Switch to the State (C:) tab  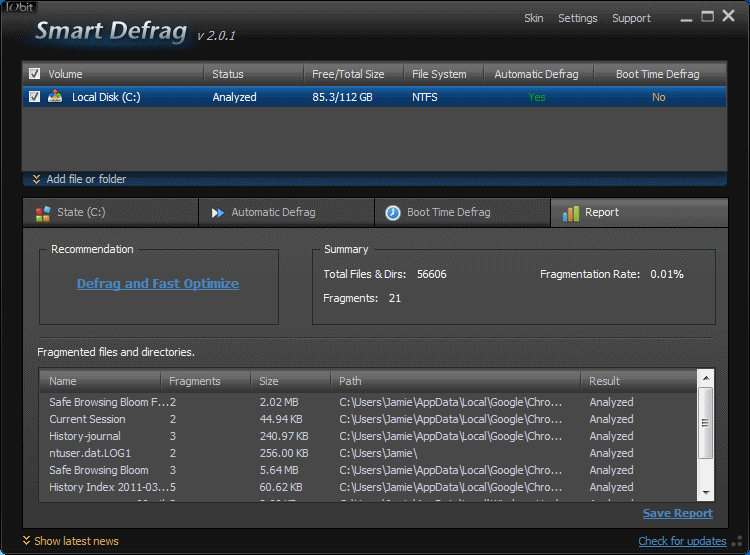click(x=110, y=212)
